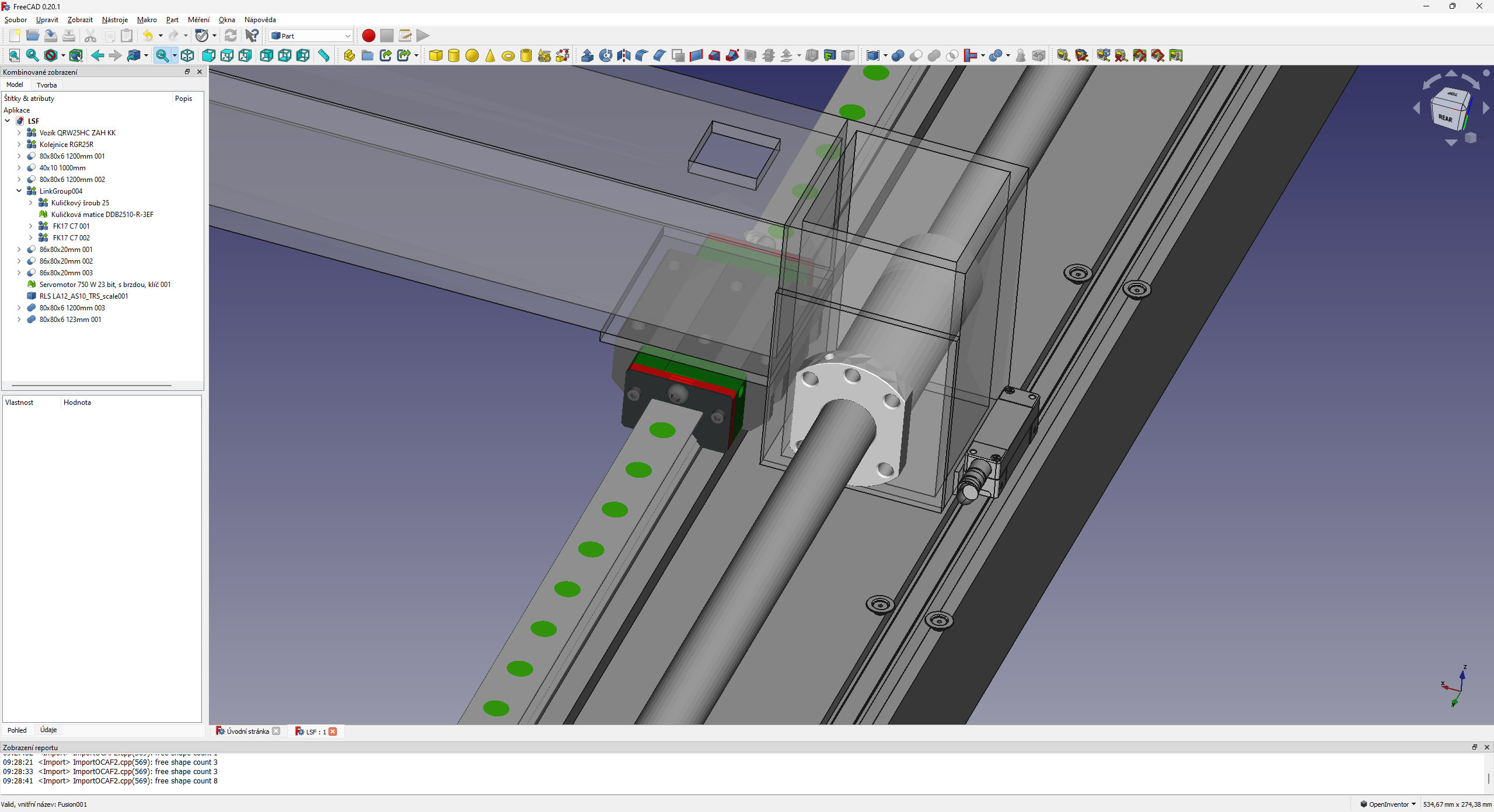Open the OpenInventor navigation style selector
This screenshot has height=812, width=1494.
tap(1389, 804)
